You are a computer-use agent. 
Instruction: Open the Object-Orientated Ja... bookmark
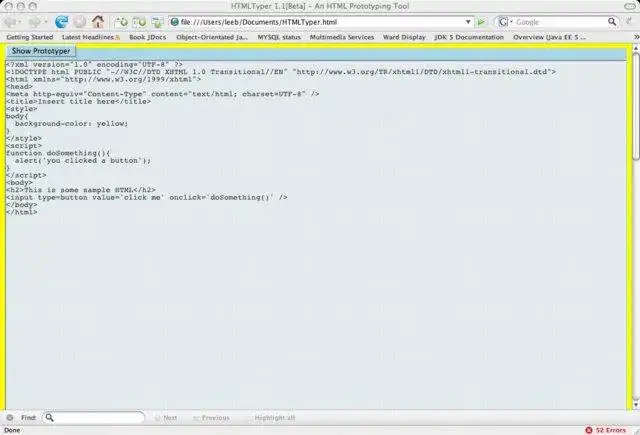[212, 37]
